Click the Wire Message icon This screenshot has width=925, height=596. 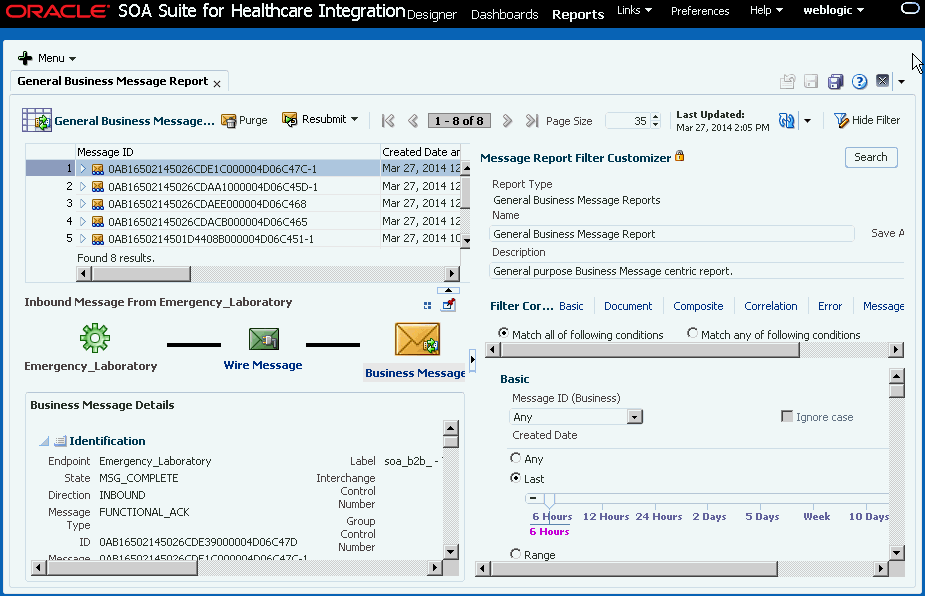264,339
